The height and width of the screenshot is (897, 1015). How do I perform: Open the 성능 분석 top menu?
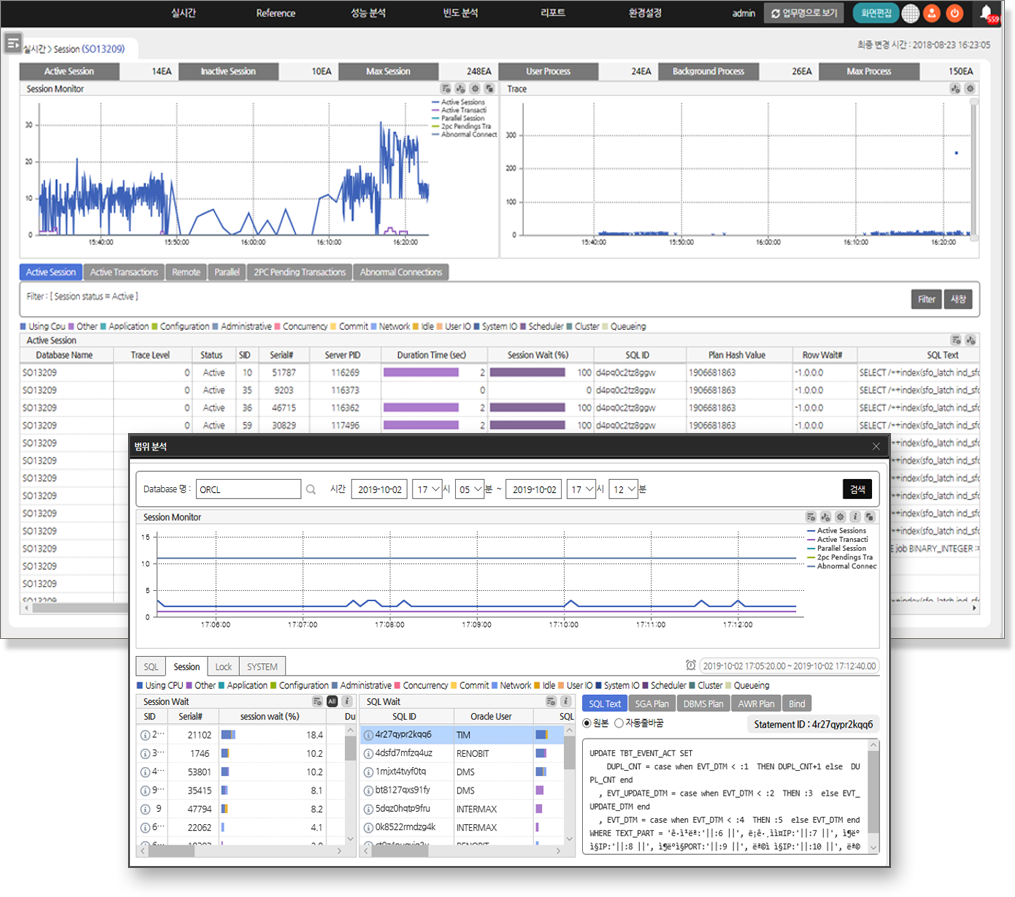coord(368,13)
